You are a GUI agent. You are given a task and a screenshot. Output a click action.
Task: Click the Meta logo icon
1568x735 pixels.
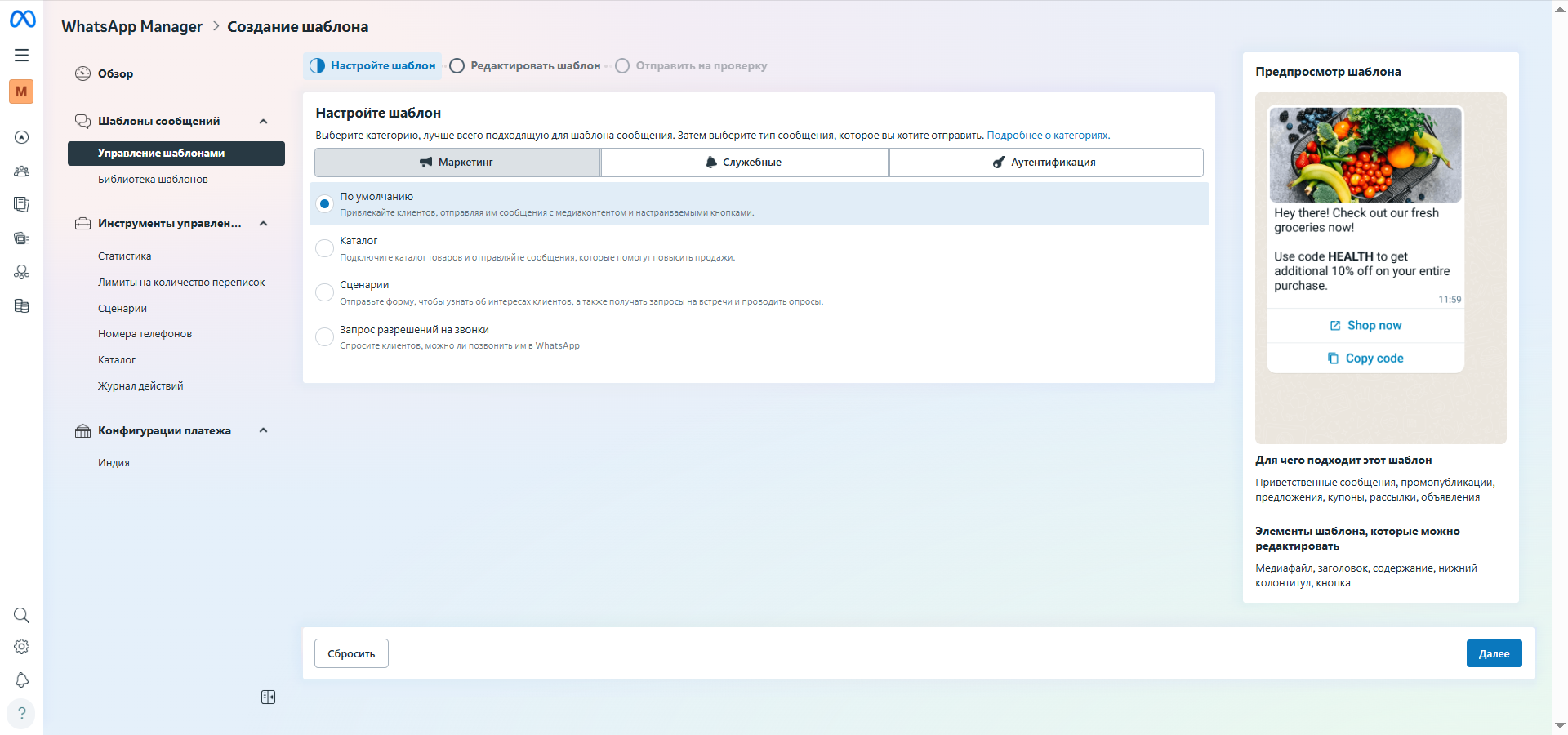pyautogui.click(x=22, y=19)
